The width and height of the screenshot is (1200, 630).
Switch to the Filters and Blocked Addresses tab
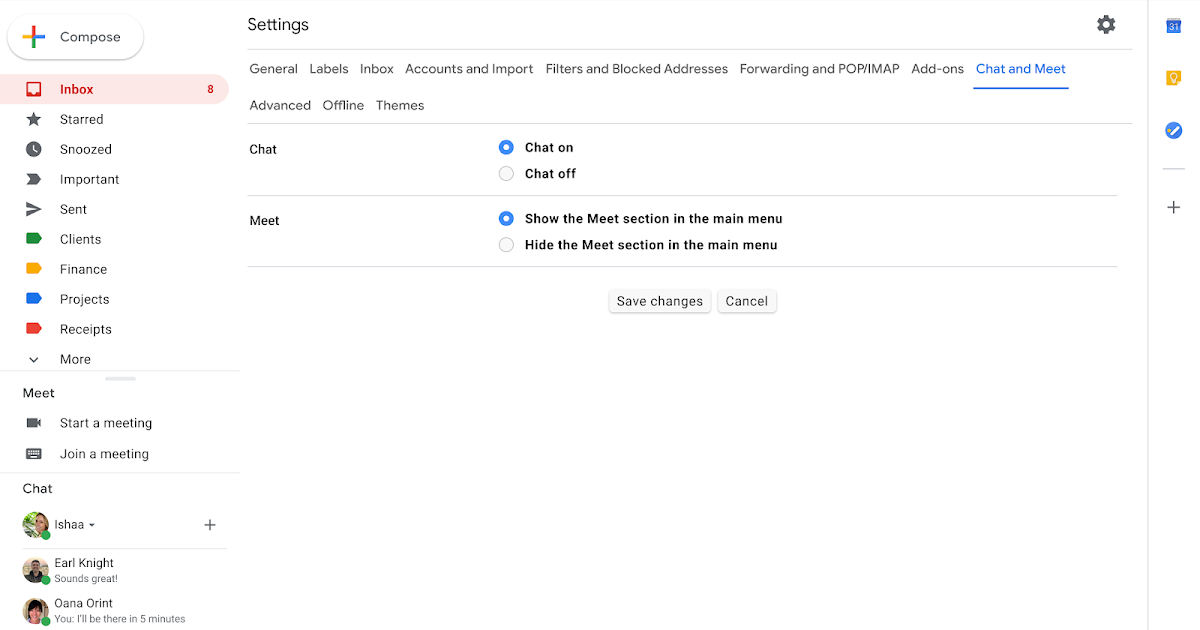636,69
